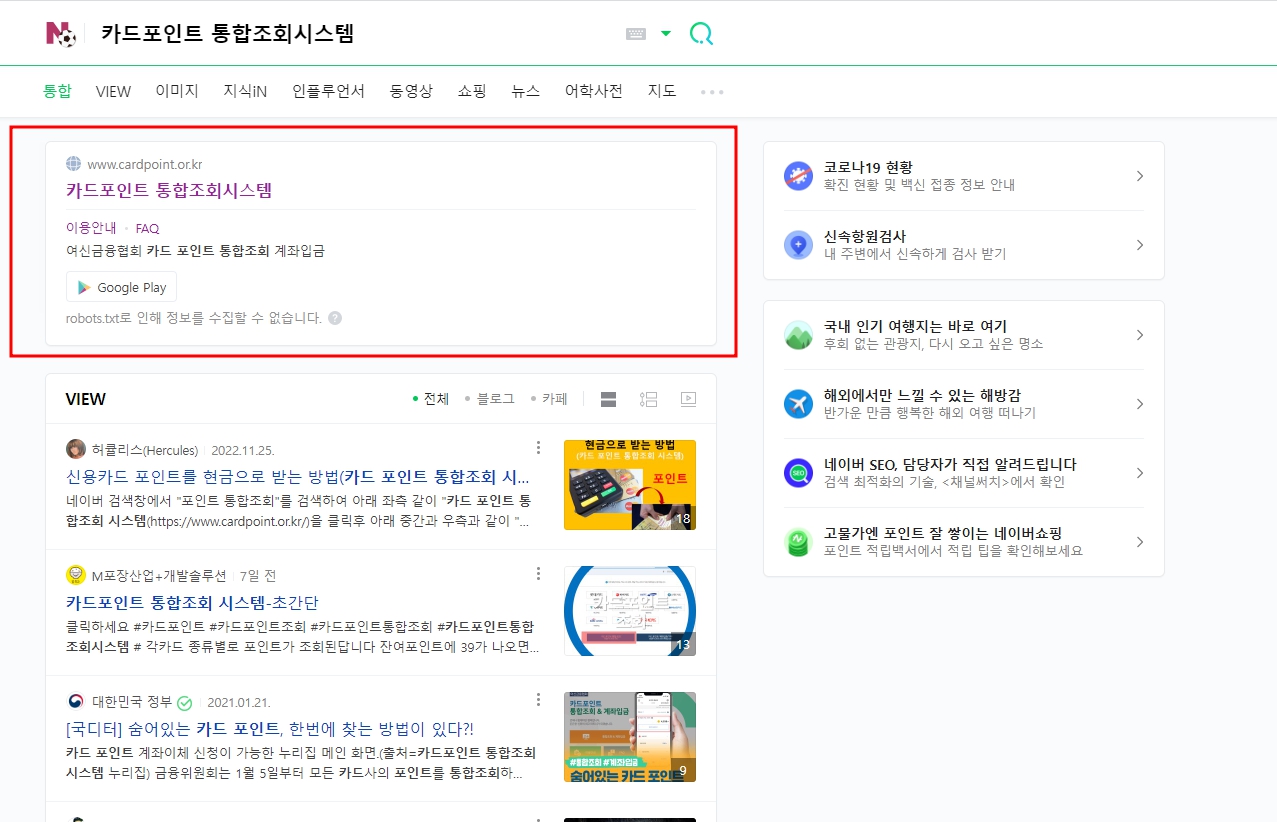Click the search field containing 카드포인트 통합조회시스템

[355, 34]
